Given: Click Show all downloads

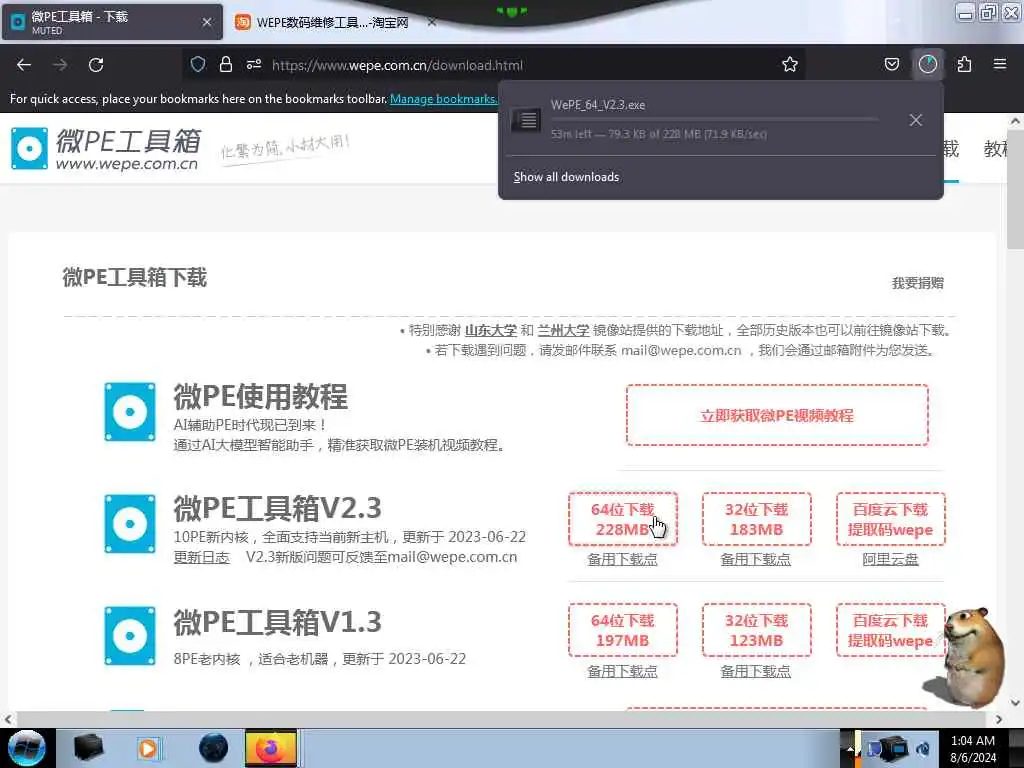Looking at the screenshot, I should (566, 177).
